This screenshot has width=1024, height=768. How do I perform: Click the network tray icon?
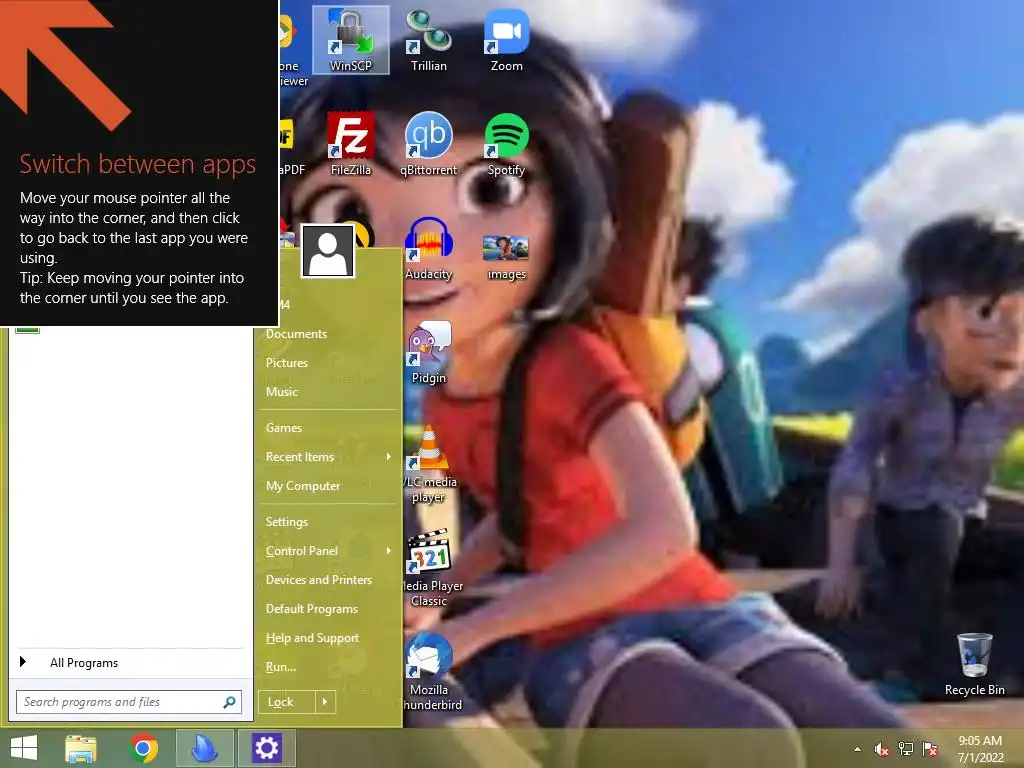[x=906, y=749]
